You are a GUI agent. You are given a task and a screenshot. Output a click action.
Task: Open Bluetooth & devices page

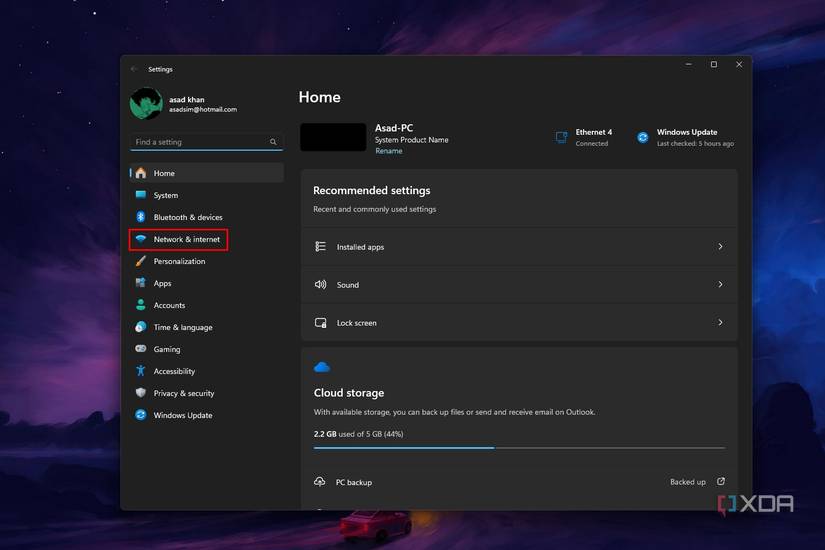(x=207, y=217)
